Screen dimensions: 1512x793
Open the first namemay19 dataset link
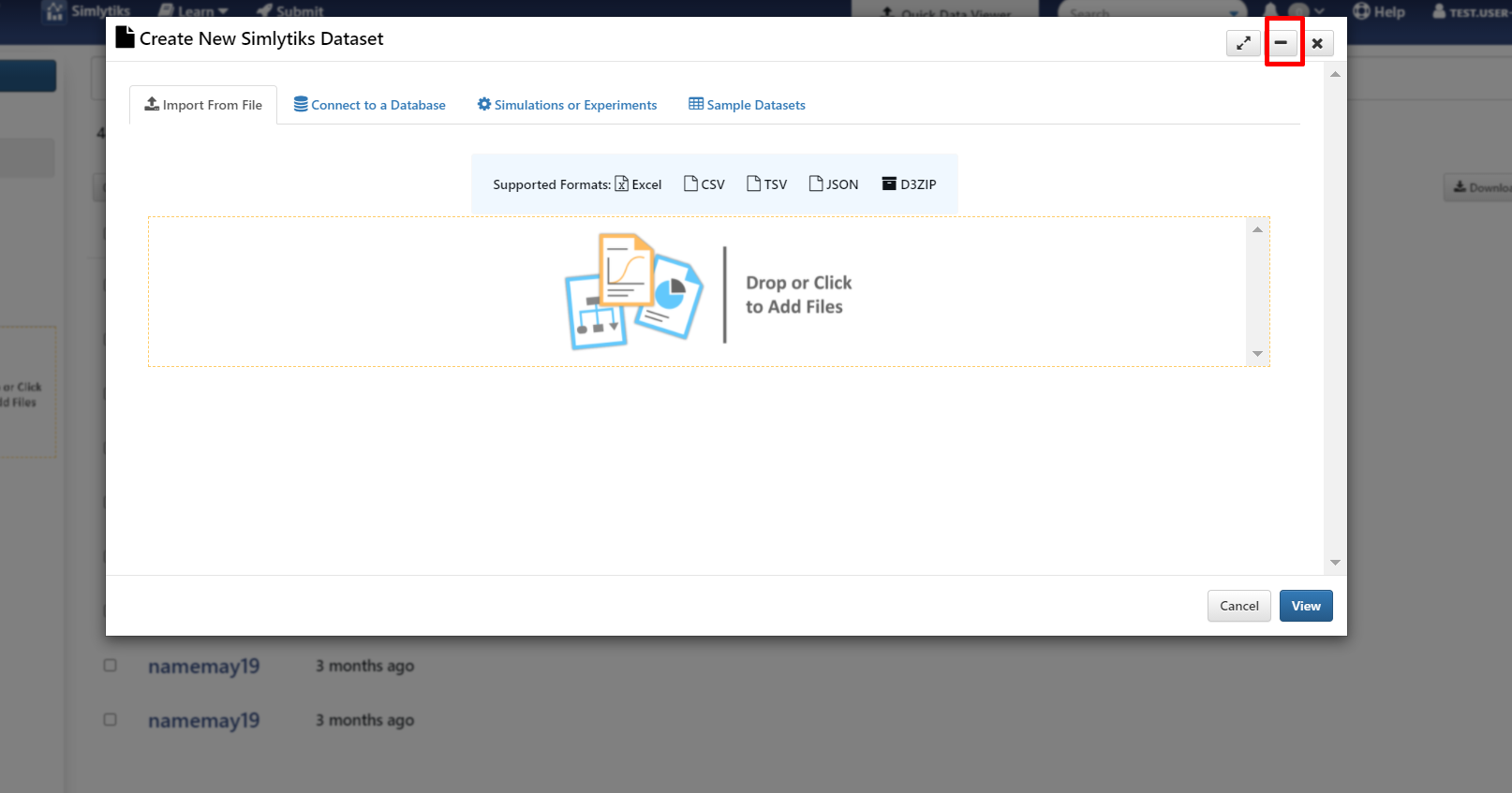pyautogui.click(x=203, y=667)
